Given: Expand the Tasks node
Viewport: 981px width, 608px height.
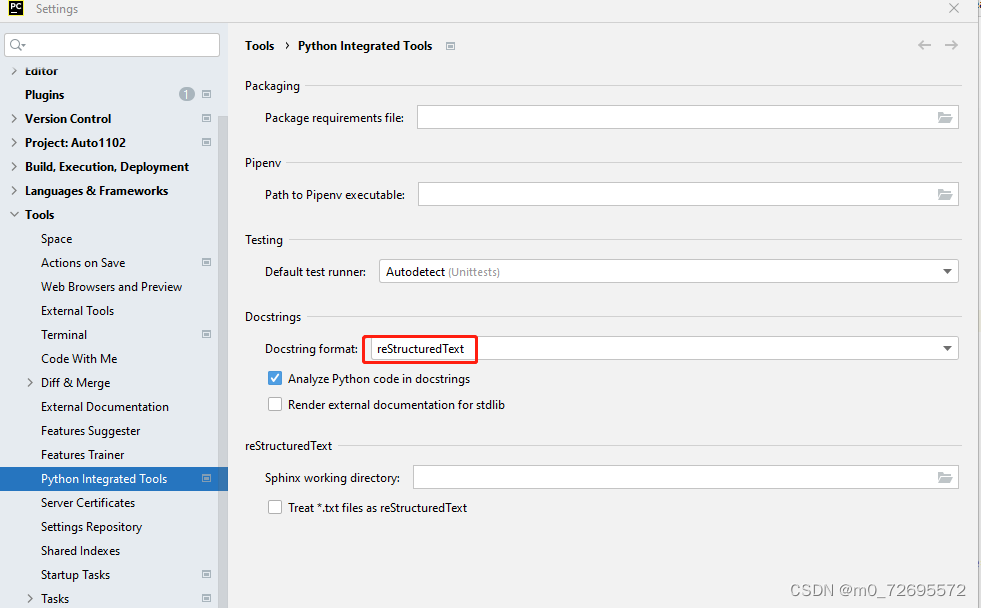Looking at the screenshot, I should point(29,599).
